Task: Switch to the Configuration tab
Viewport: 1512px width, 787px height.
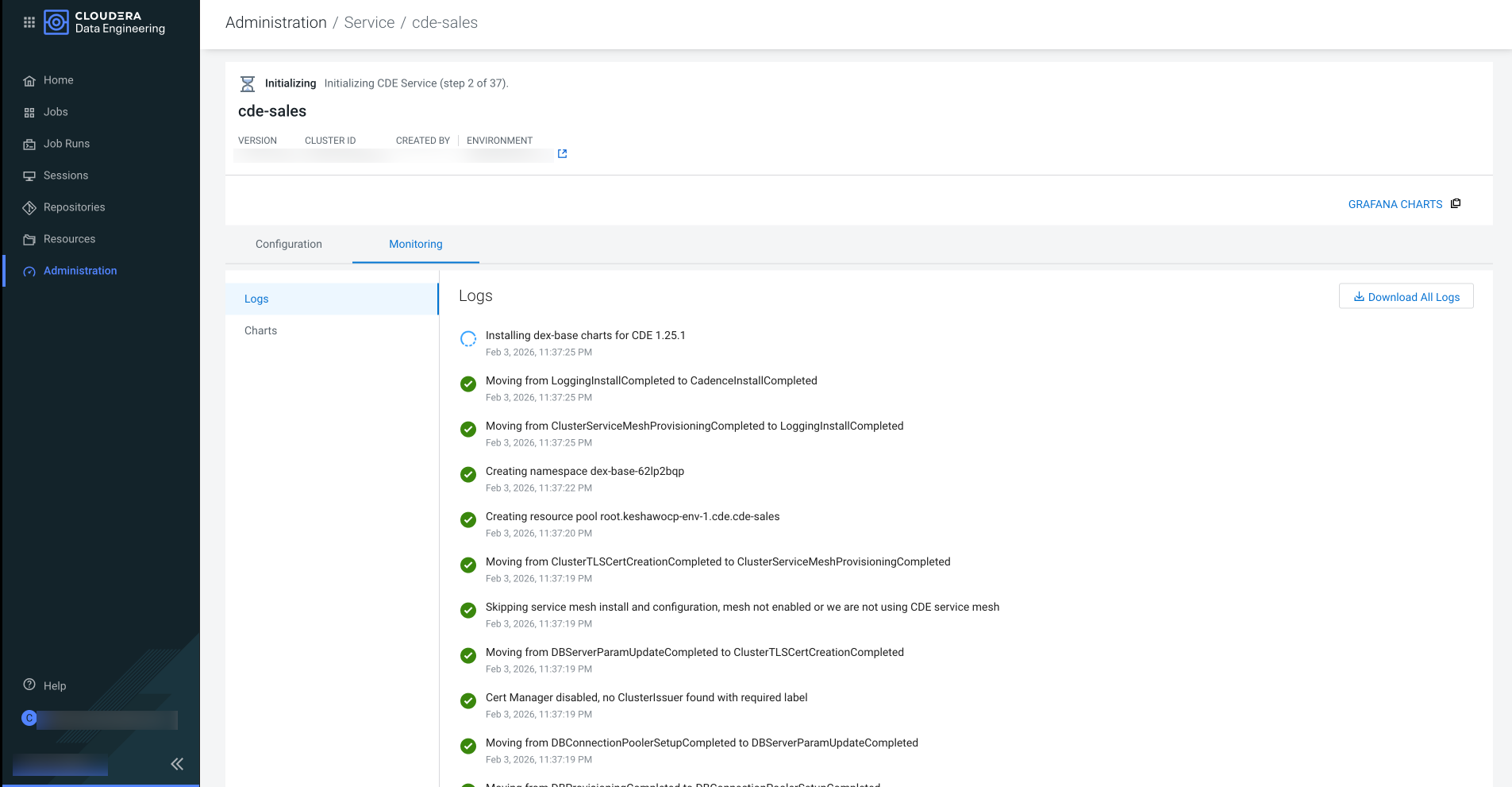Action: tap(288, 245)
